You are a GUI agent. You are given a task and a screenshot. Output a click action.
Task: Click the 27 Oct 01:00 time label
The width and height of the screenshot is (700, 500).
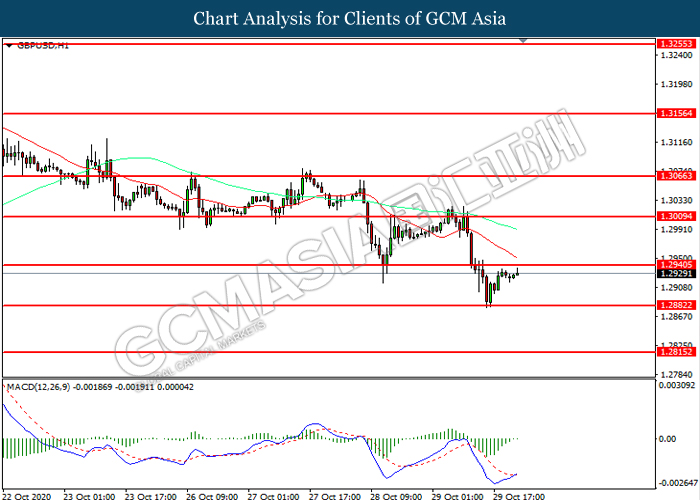click(274, 496)
